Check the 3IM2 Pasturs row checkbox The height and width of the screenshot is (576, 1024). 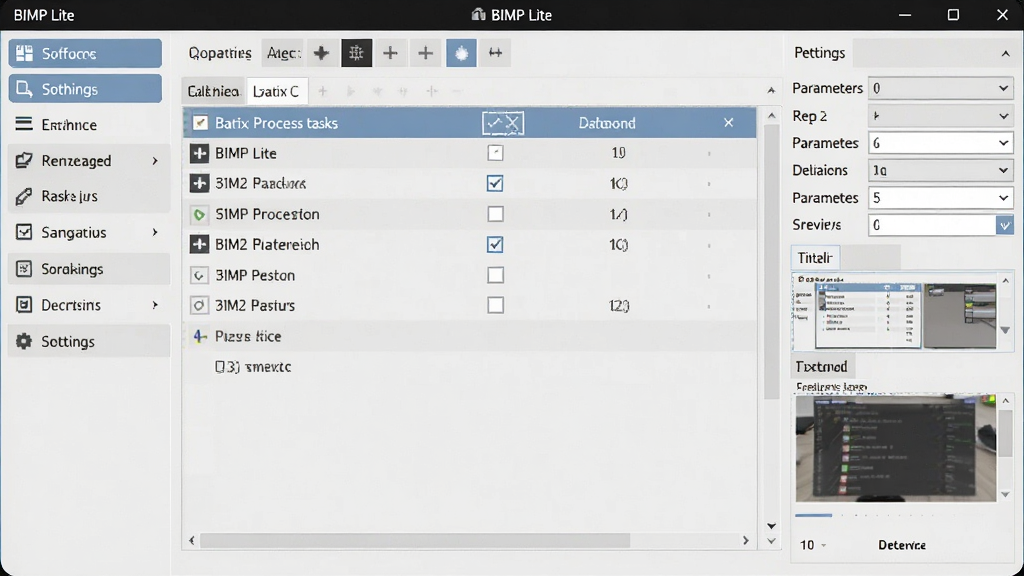(x=495, y=305)
